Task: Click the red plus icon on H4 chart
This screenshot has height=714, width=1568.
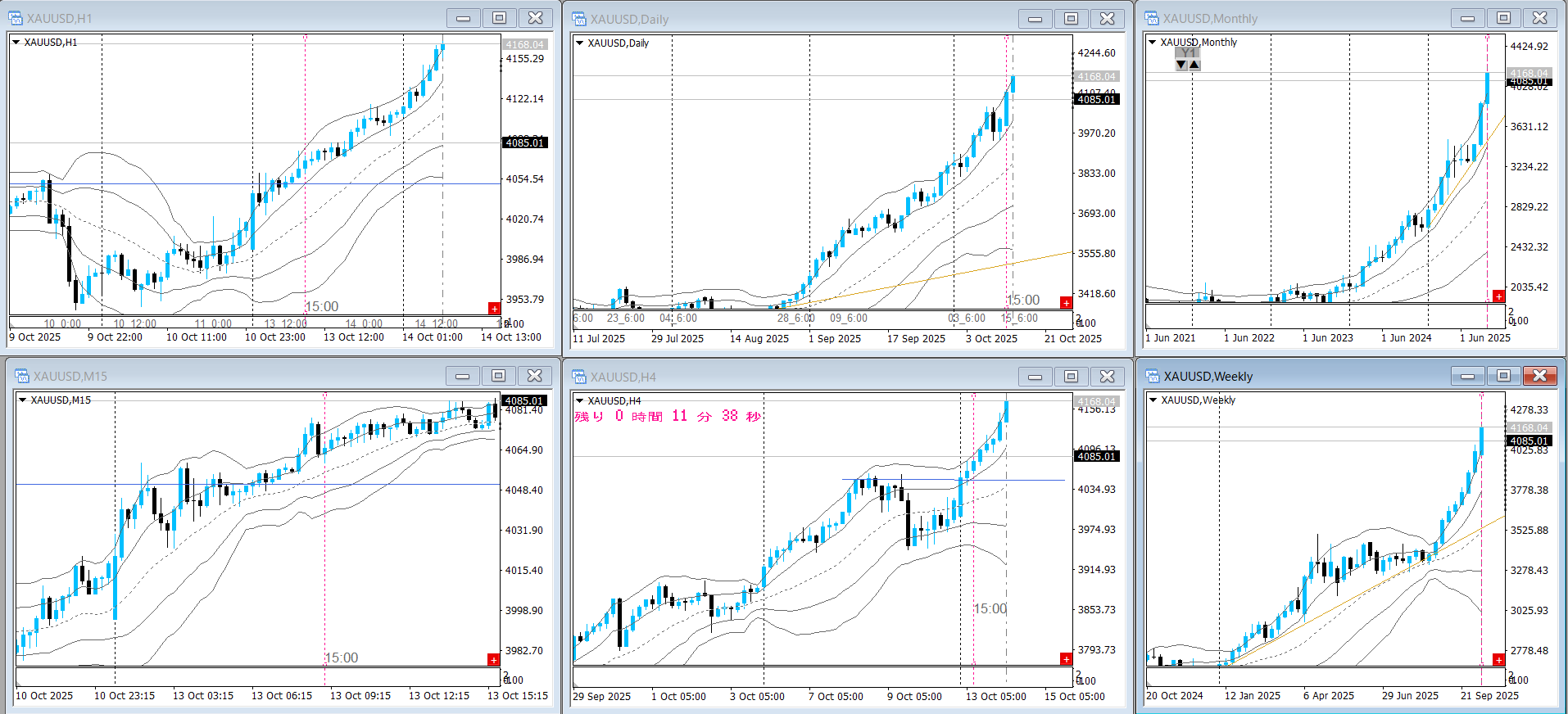Action: click(x=1066, y=658)
